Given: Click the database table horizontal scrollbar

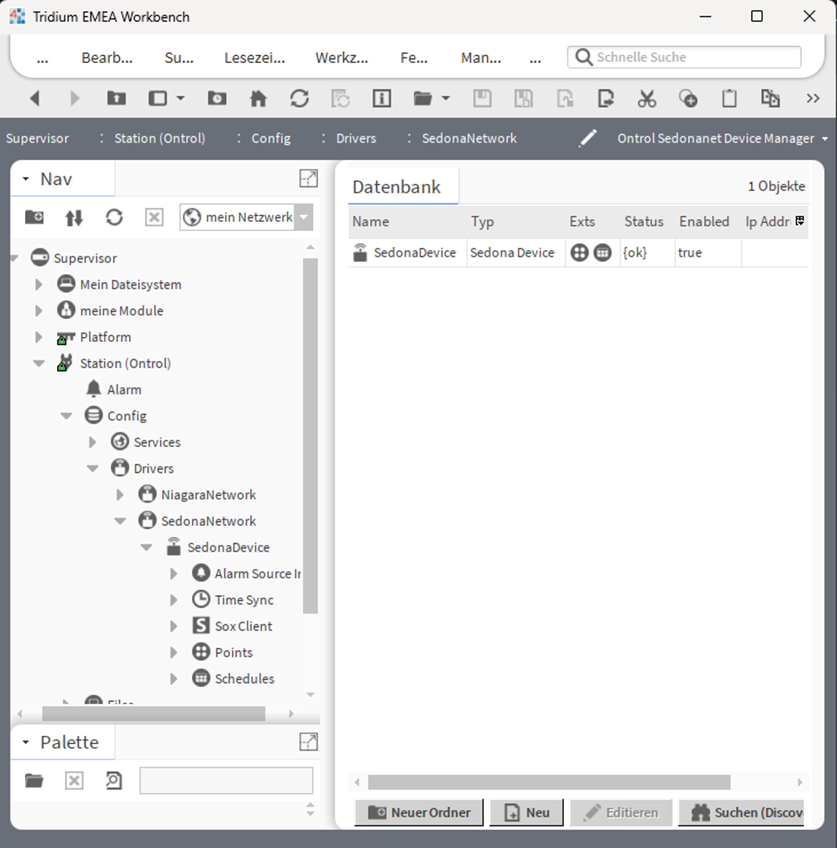Looking at the screenshot, I should 549,782.
